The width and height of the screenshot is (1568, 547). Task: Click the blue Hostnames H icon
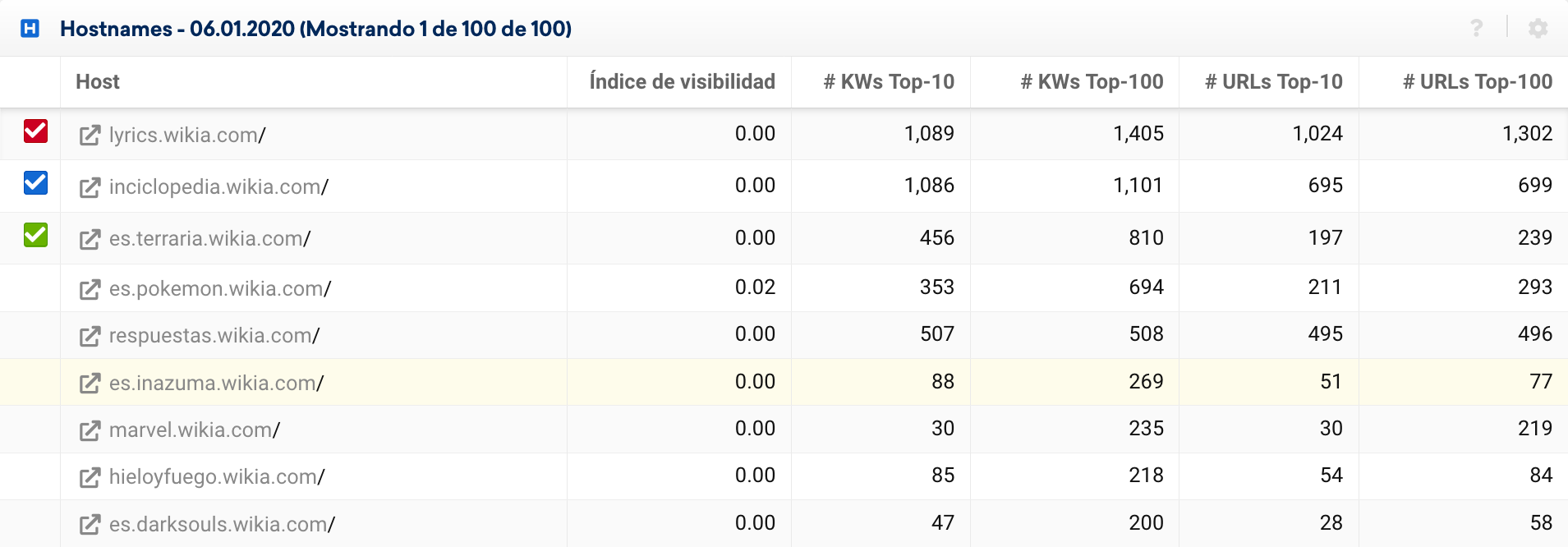point(30,29)
